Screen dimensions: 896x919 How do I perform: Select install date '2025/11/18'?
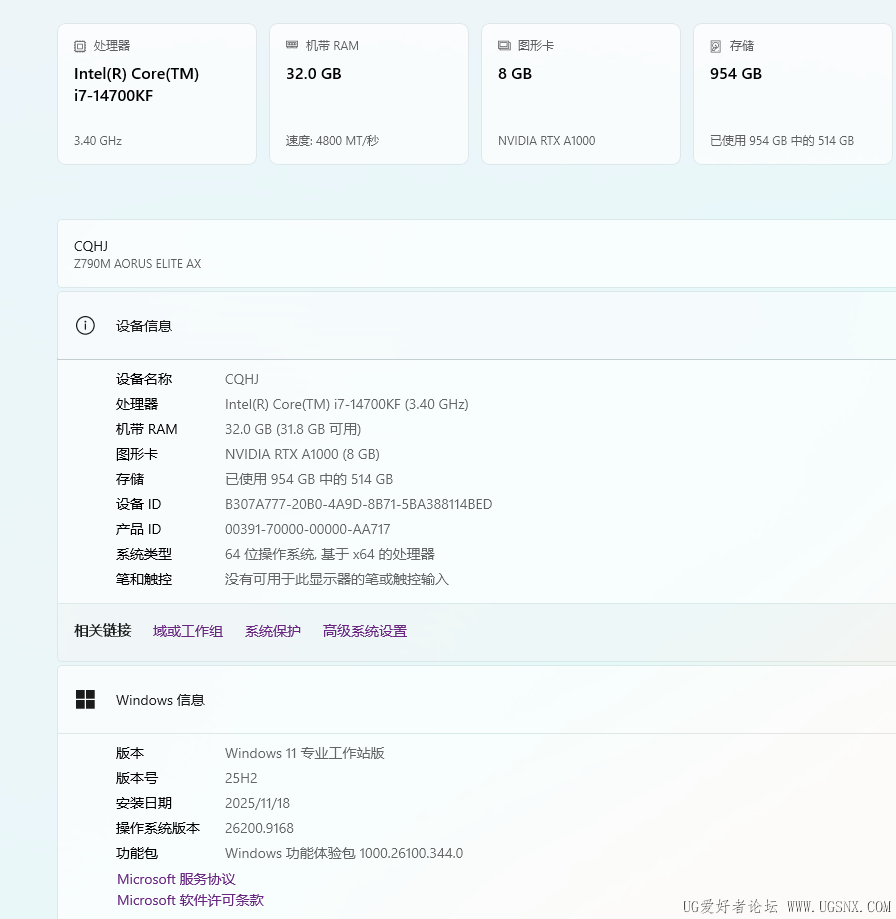[x=257, y=803]
